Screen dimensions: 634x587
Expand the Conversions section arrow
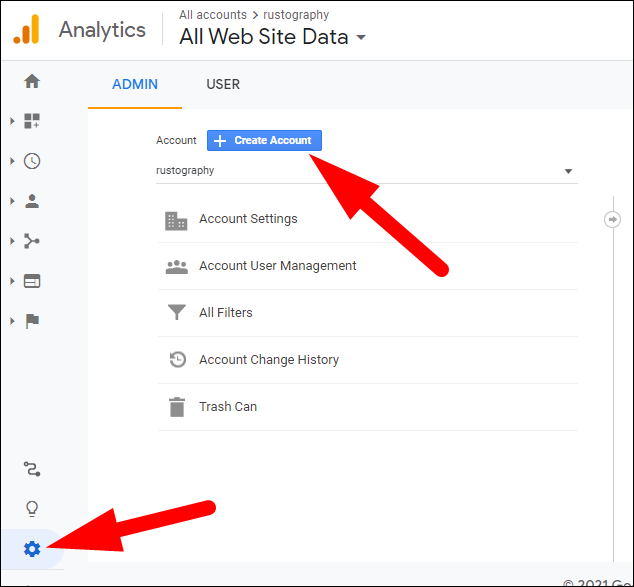pyautogui.click(x=12, y=321)
